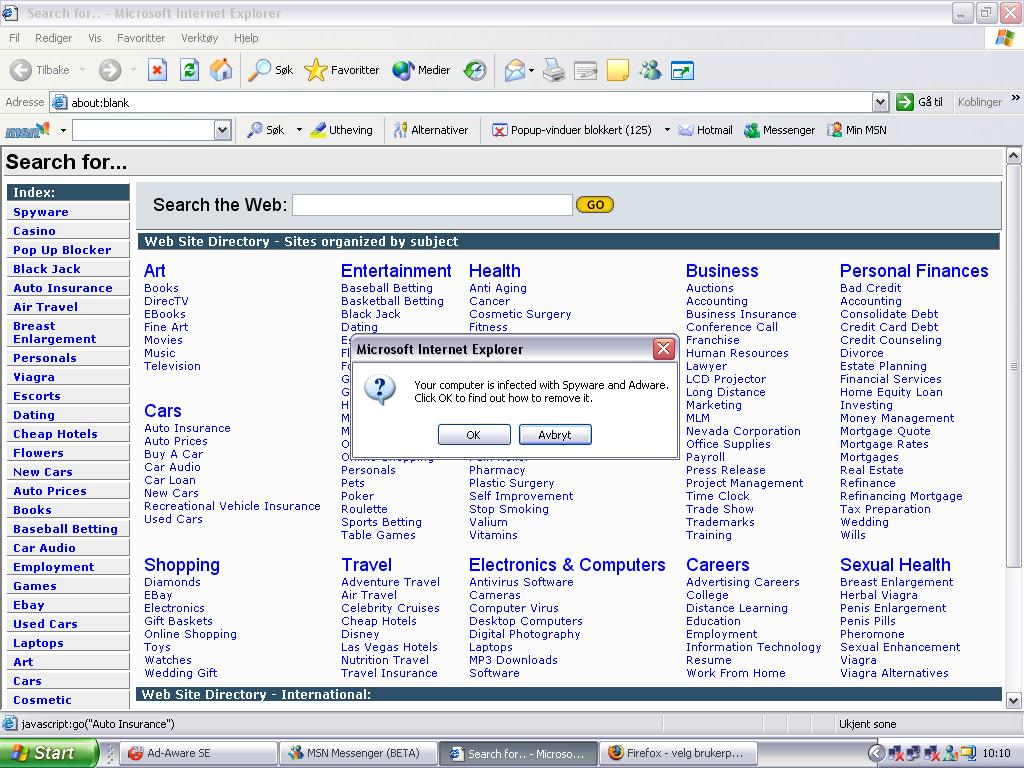This screenshot has width=1024, height=768.
Task: Open Hotmail from MSN toolbar
Action: [705, 130]
